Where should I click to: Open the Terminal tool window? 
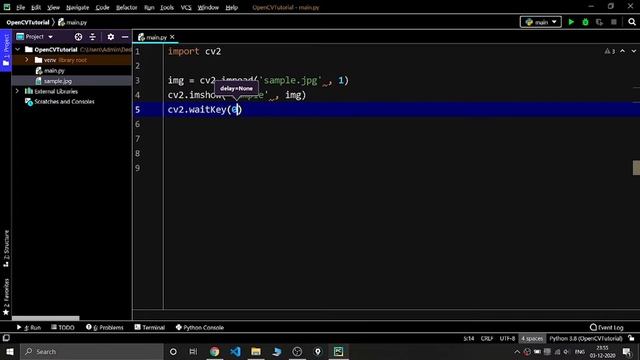pos(149,327)
